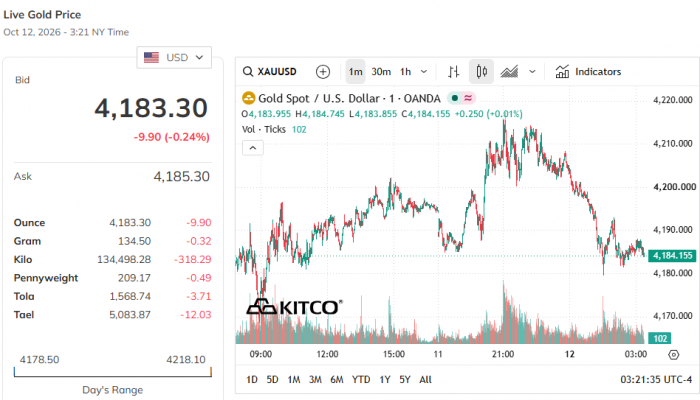Click the XAUUSD symbol search icon
700x400 pixels.
pyautogui.click(x=247, y=71)
